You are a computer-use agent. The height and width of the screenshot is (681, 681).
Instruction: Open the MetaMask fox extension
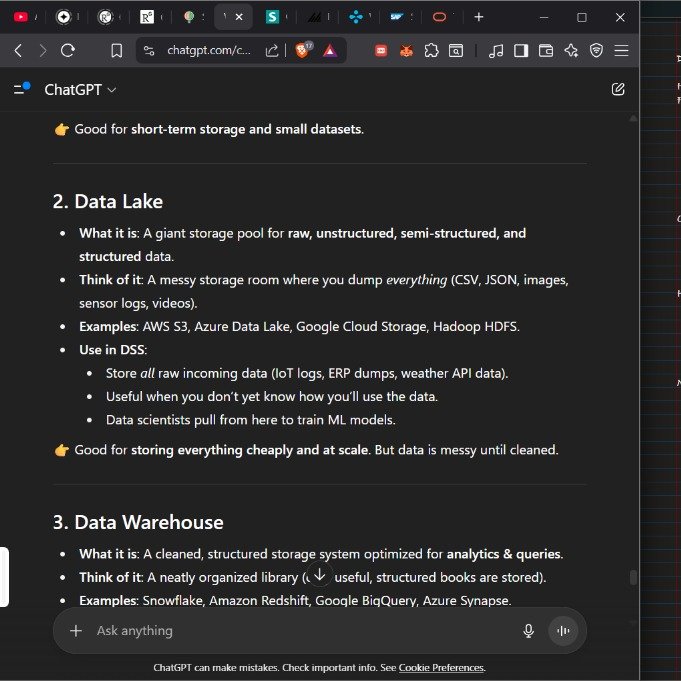tap(406, 51)
